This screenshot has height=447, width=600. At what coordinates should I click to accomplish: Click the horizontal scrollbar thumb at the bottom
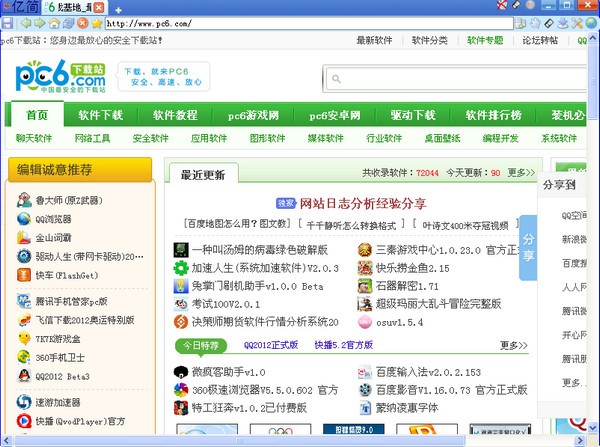(x=240, y=440)
